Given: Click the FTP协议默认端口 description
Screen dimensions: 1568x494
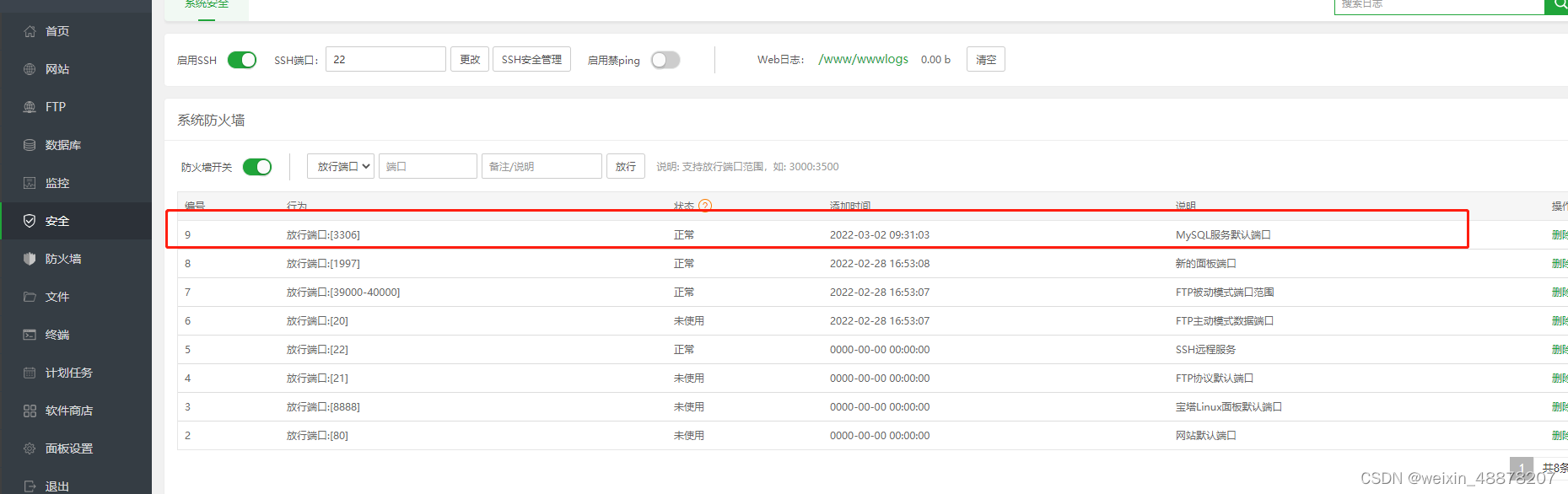Looking at the screenshot, I should coord(1215,379).
